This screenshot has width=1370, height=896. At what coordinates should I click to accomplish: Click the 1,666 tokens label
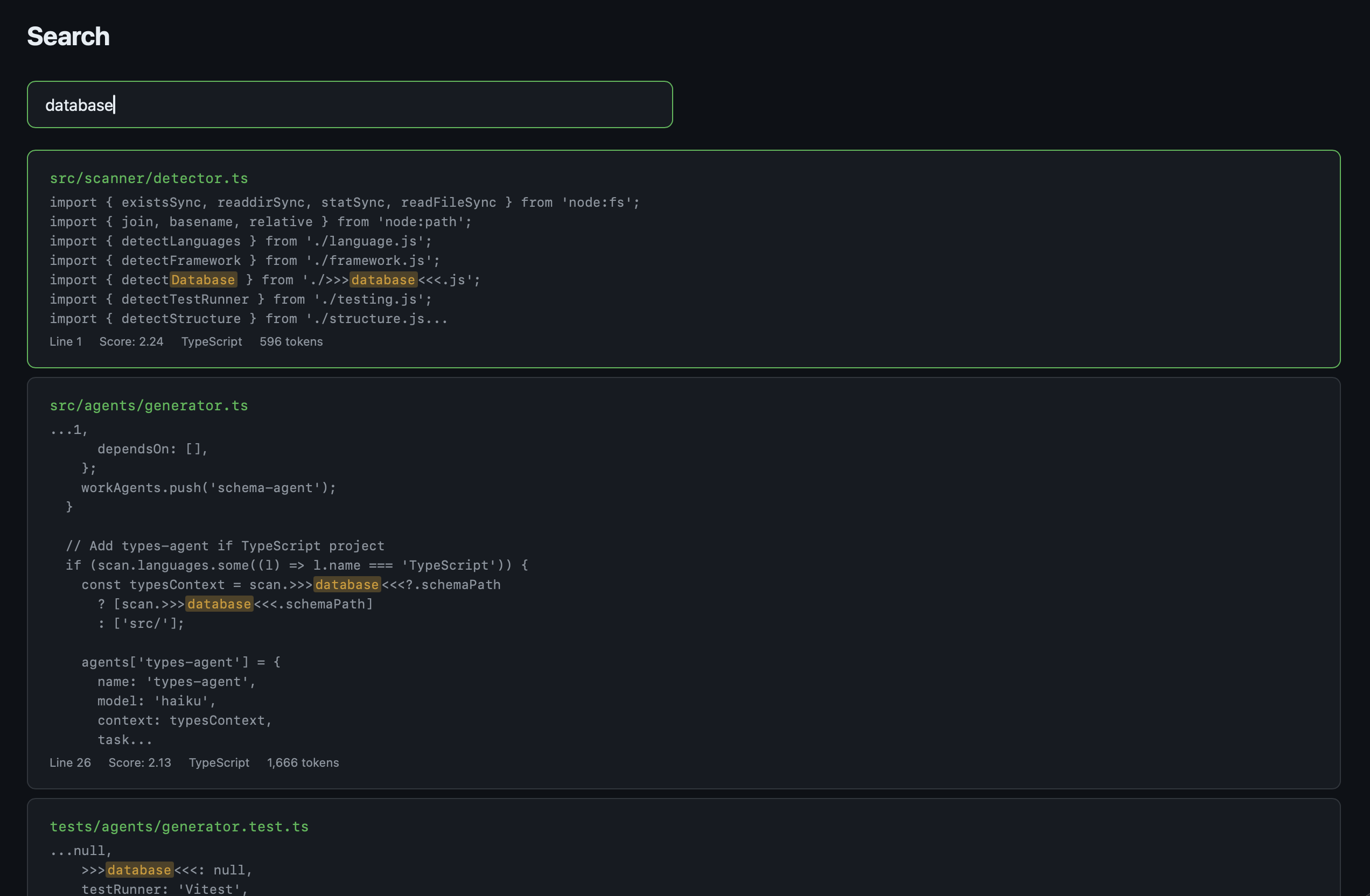(303, 763)
